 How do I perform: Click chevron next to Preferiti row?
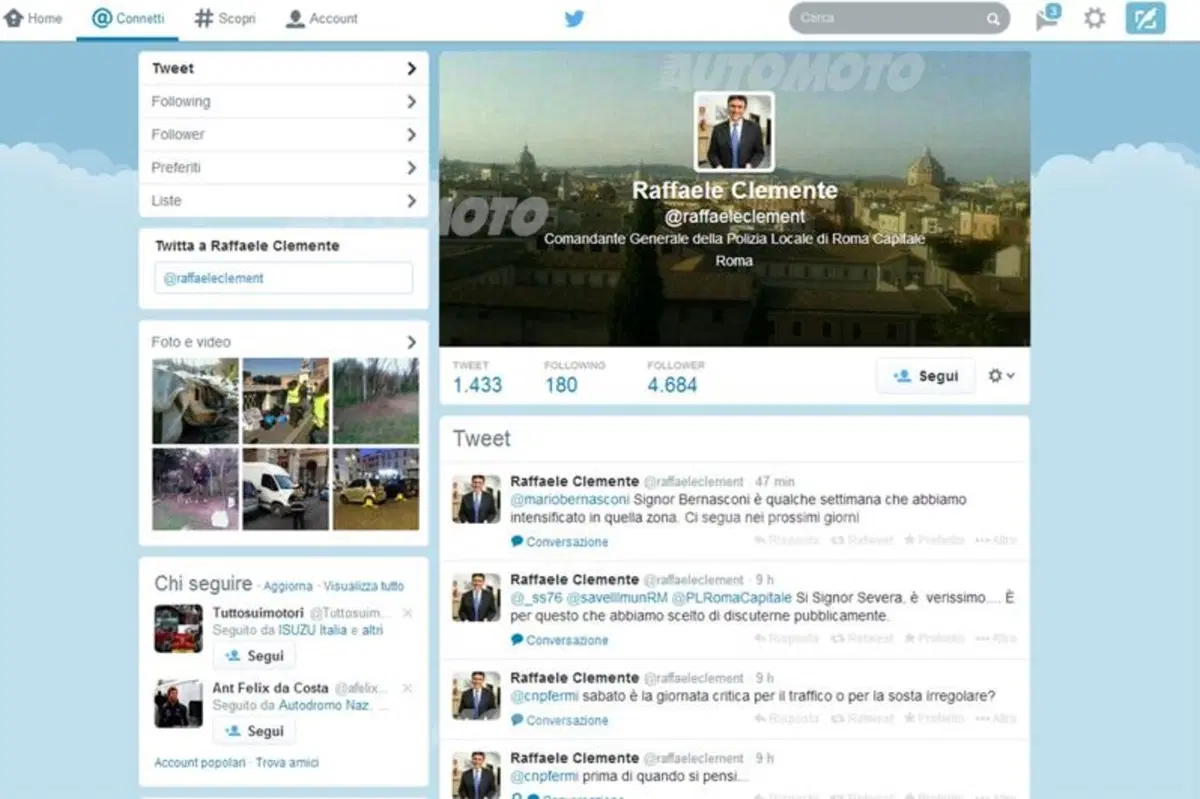click(411, 168)
